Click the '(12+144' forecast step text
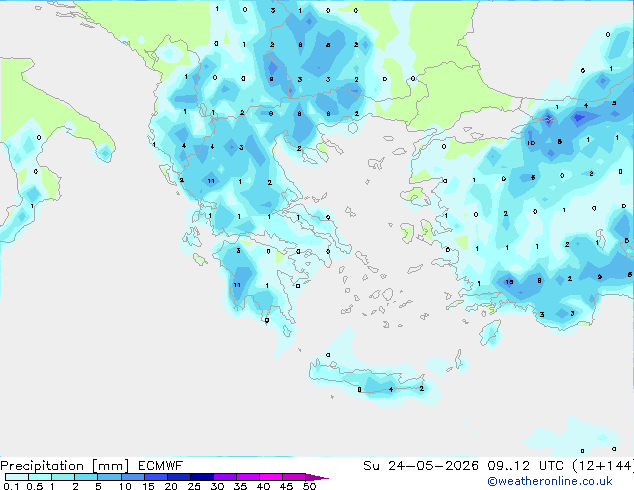The height and width of the screenshot is (490, 634). pos(602,466)
